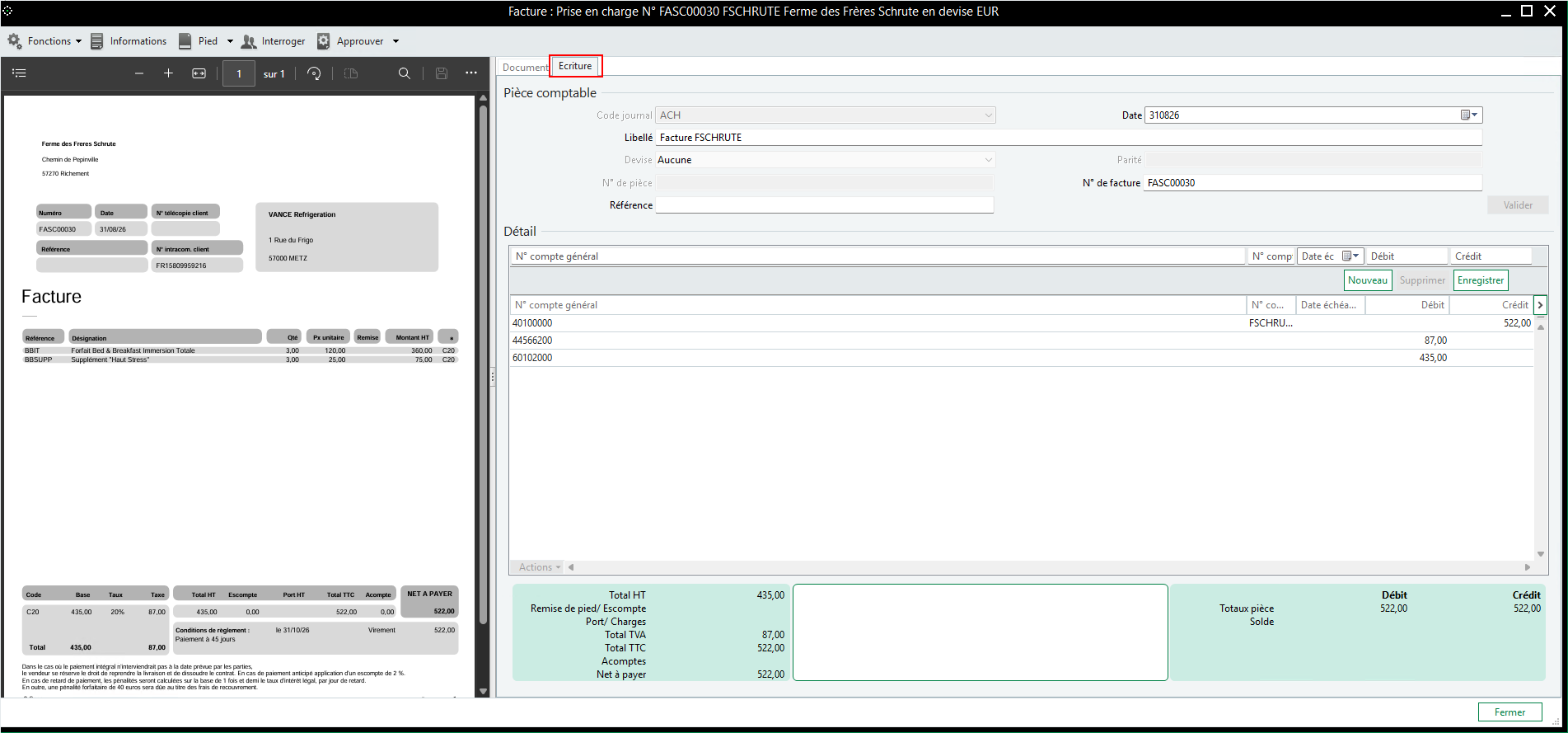Click the Nouveau button

tap(1368, 280)
